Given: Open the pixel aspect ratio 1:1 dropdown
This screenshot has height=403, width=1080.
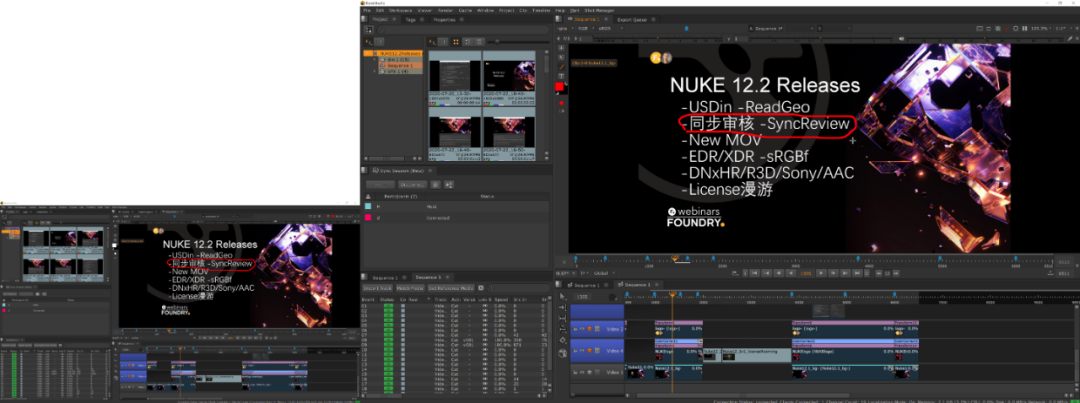Looking at the screenshot, I should (x=1063, y=28).
